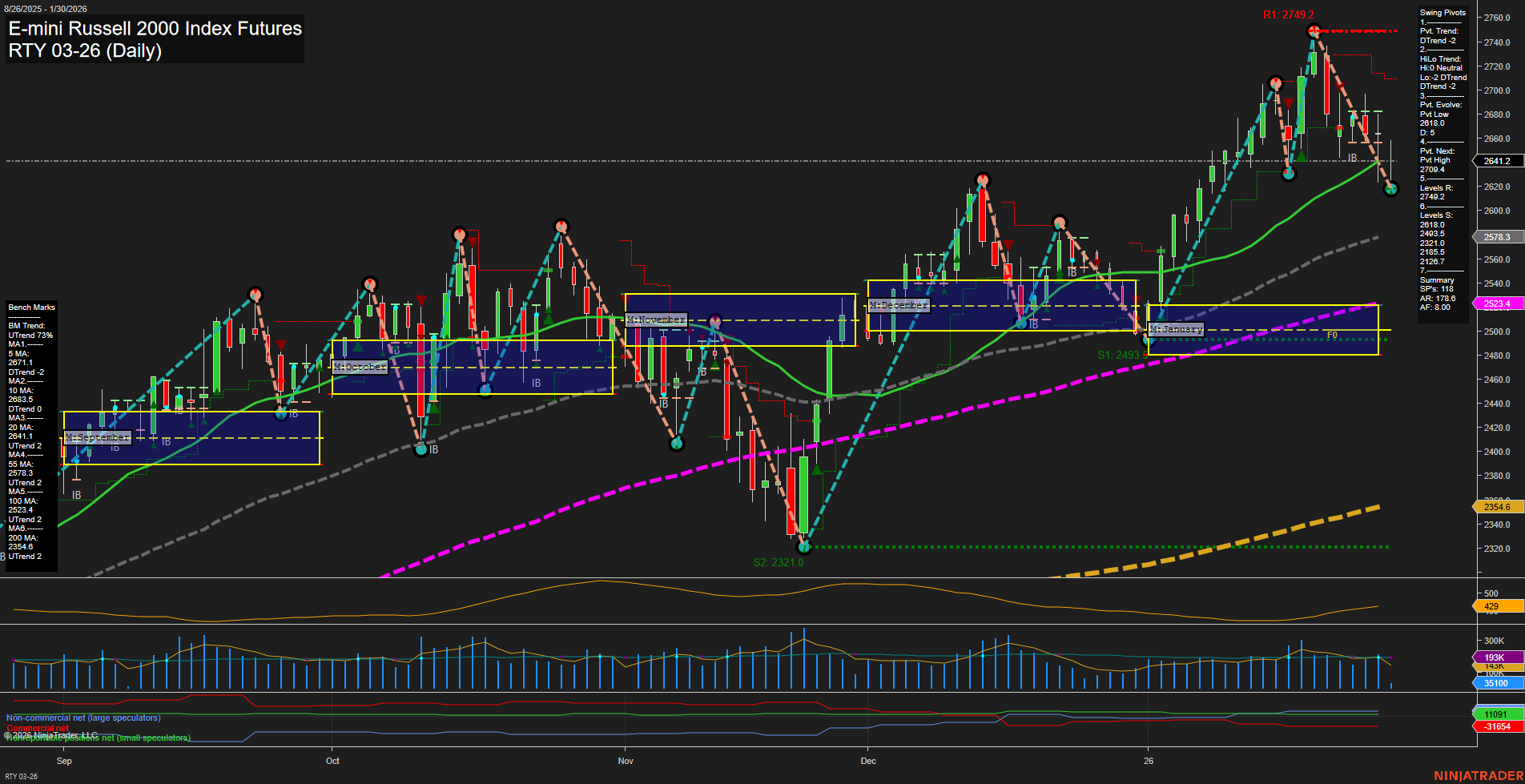Select the M:September monthly range label
Screen dimensions: 1525x784
[97, 437]
